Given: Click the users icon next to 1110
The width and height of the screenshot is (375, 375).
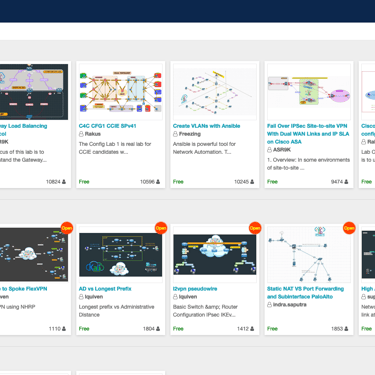Looking at the screenshot, I should (64, 329).
